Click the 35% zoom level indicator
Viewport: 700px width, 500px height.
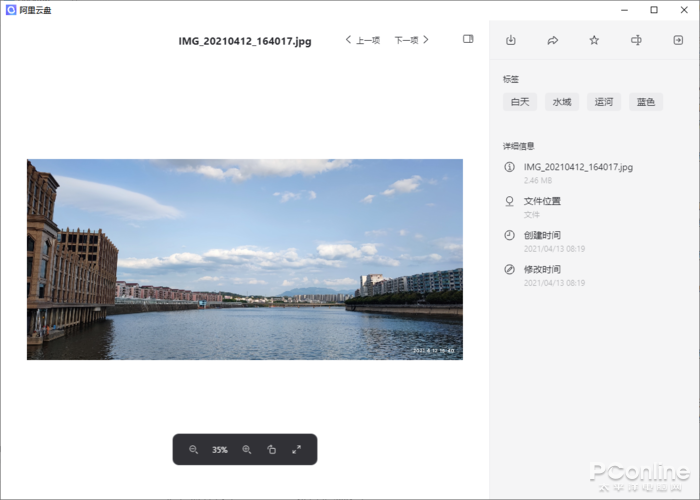[219, 450]
